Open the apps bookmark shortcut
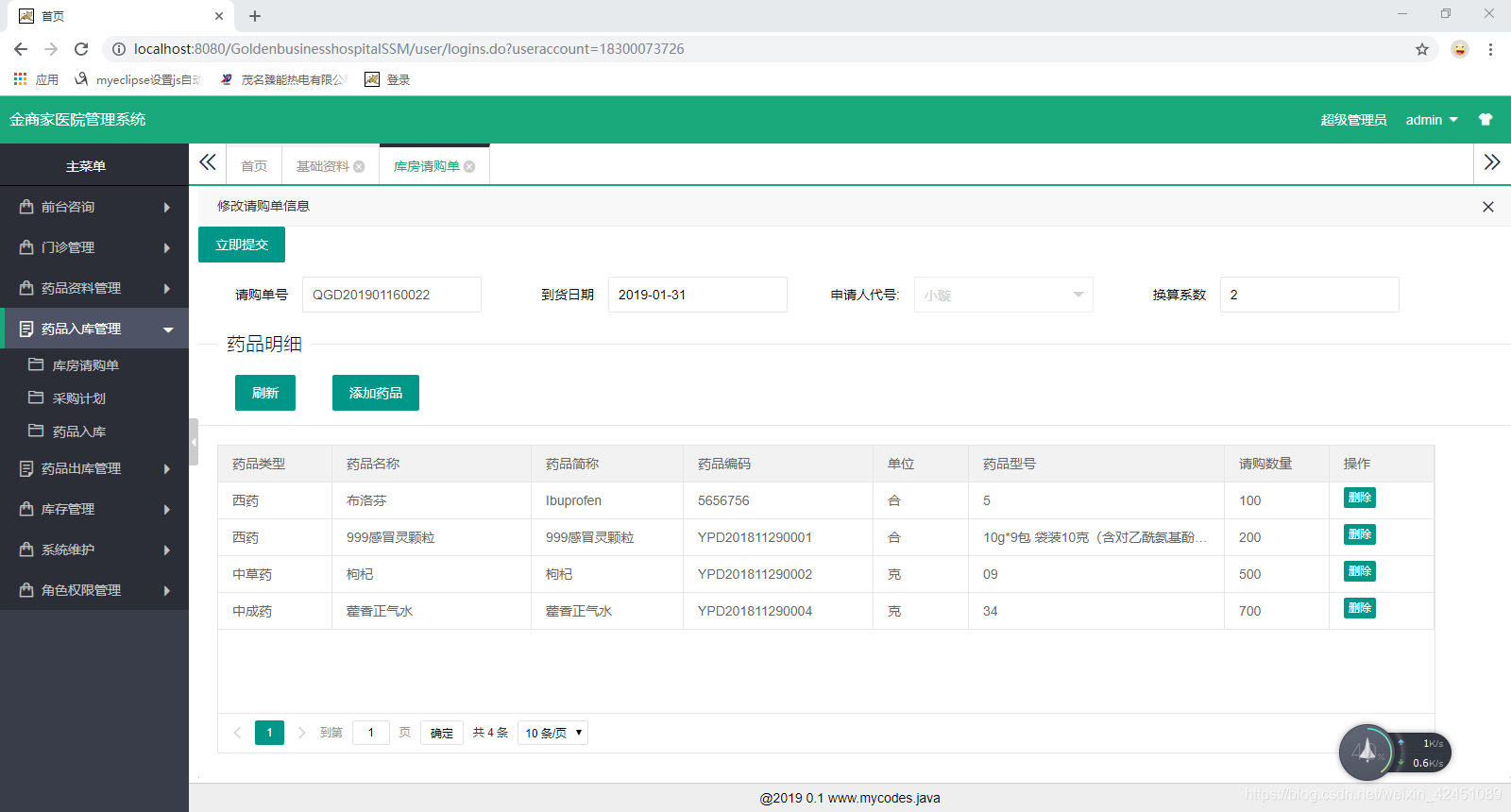The height and width of the screenshot is (812, 1511). 36,79
